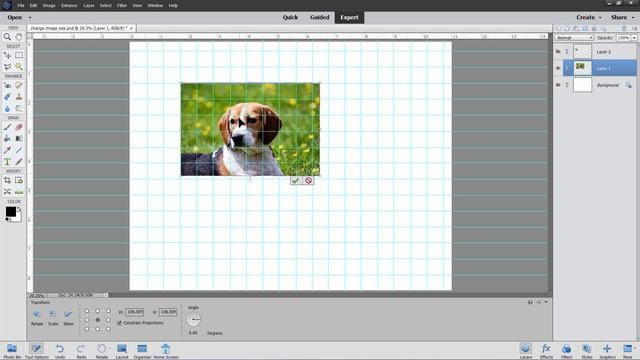Open the Filter menu

[x=122, y=6]
